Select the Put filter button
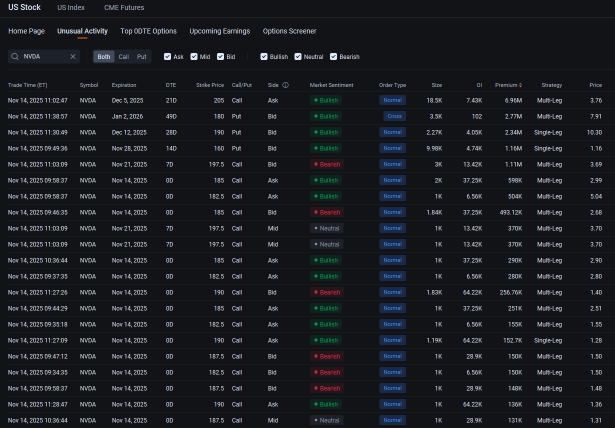The width and height of the screenshot is (615, 428). tap(141, 57)
